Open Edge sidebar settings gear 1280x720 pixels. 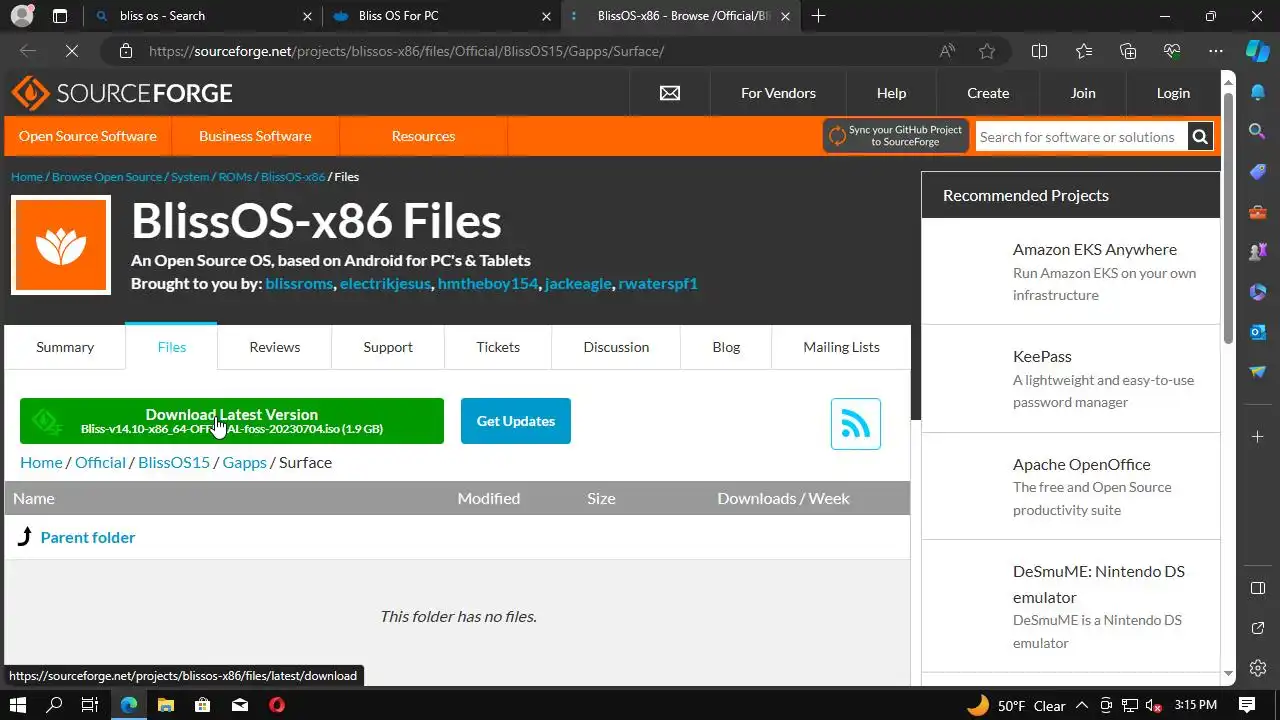(x=1258, y=668)
